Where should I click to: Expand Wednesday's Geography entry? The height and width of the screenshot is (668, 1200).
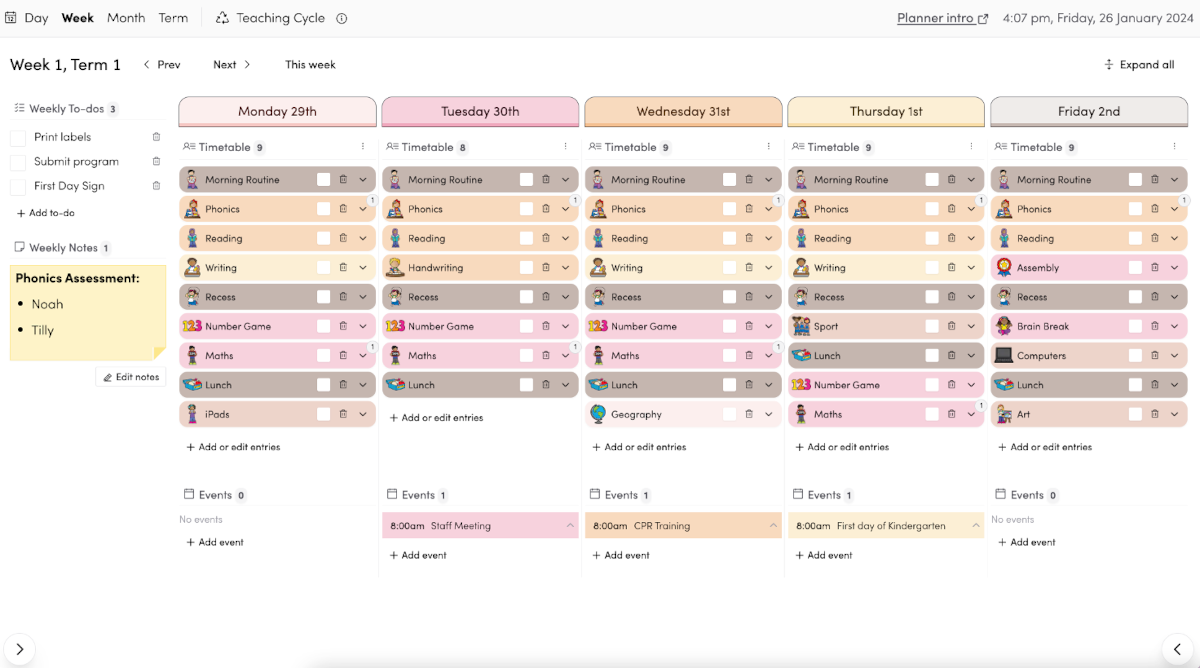(x=768, y=413)
